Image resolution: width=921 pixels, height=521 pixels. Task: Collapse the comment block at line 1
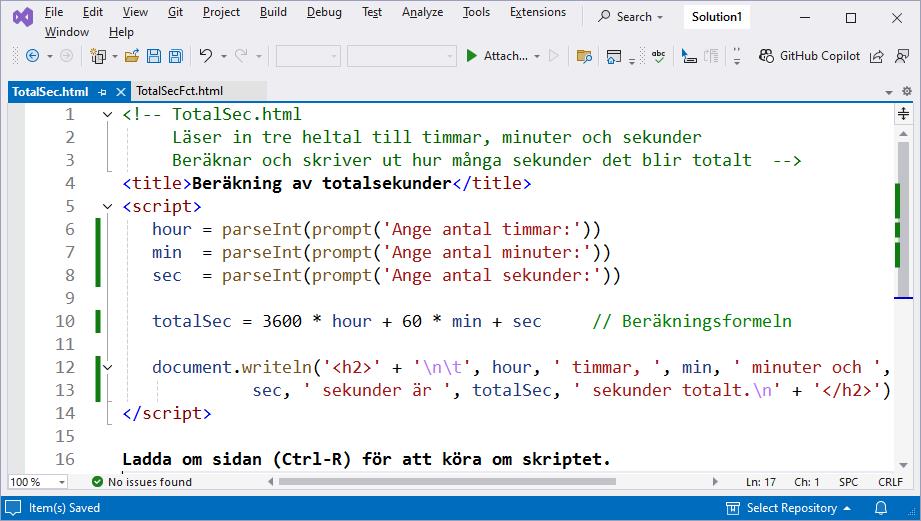click(108, 115)
